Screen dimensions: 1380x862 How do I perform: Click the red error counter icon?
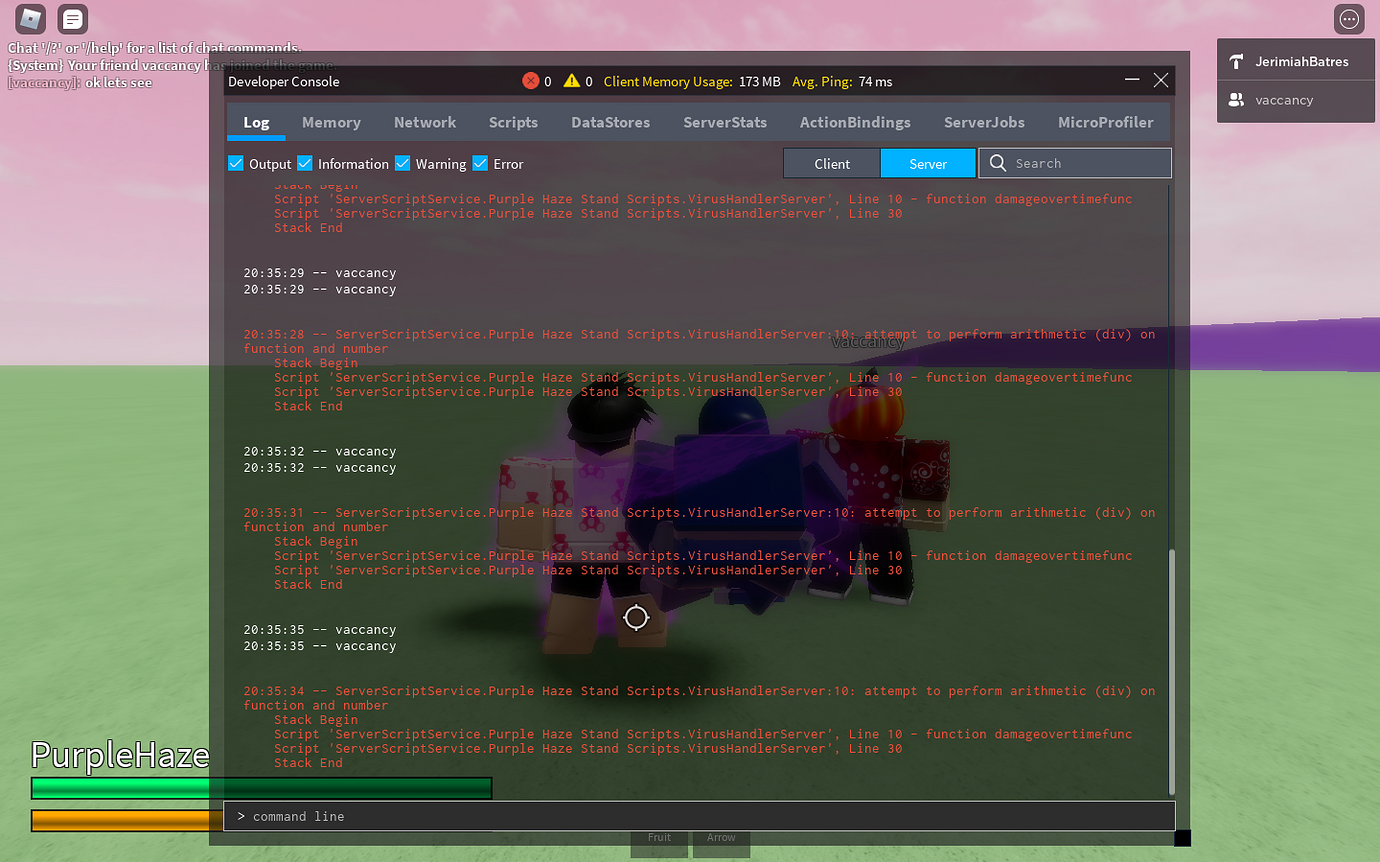click(529, 81)
